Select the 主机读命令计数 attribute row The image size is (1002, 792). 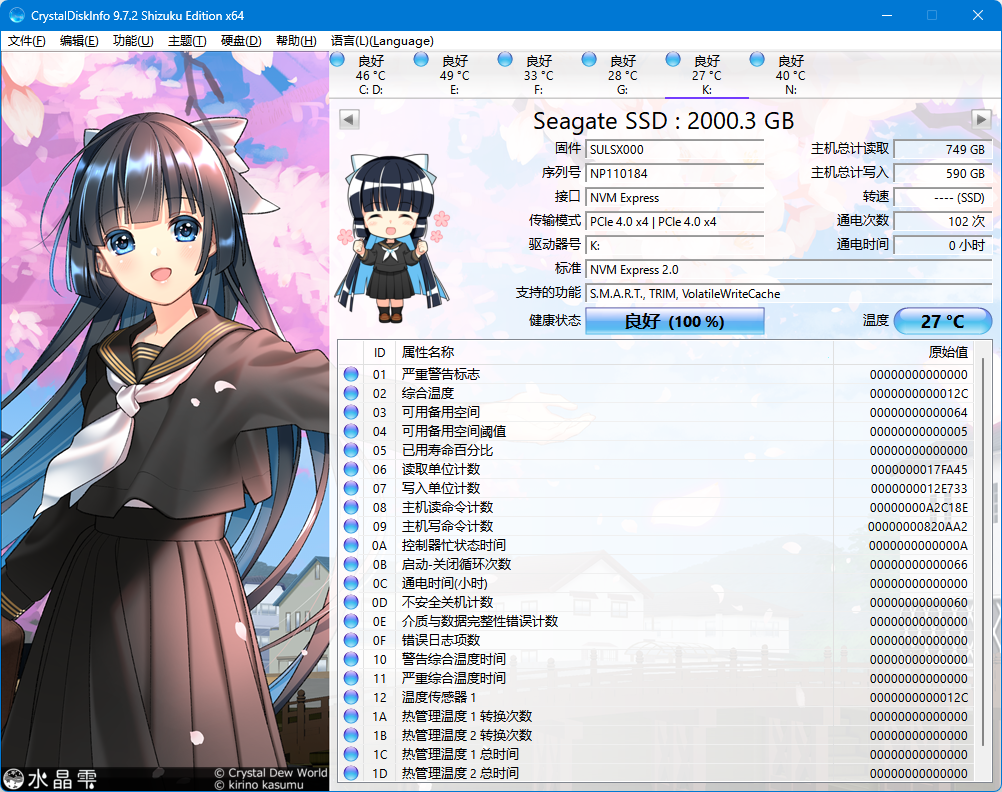[656, 508]
